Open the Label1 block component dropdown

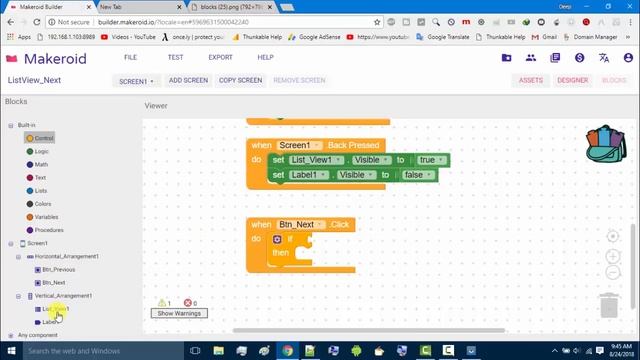(x=309, y=175)
